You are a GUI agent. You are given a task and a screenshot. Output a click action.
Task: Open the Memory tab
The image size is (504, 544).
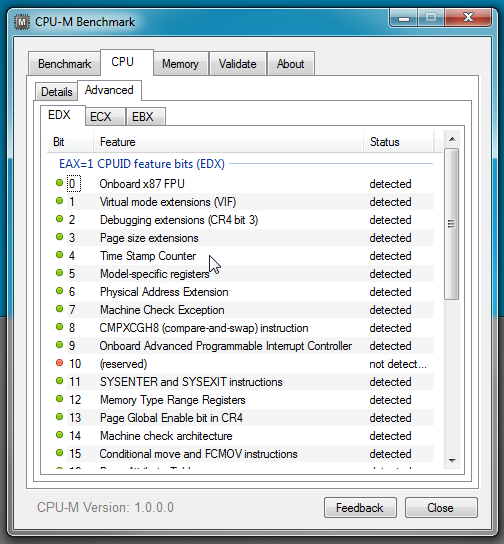[180, 64]
